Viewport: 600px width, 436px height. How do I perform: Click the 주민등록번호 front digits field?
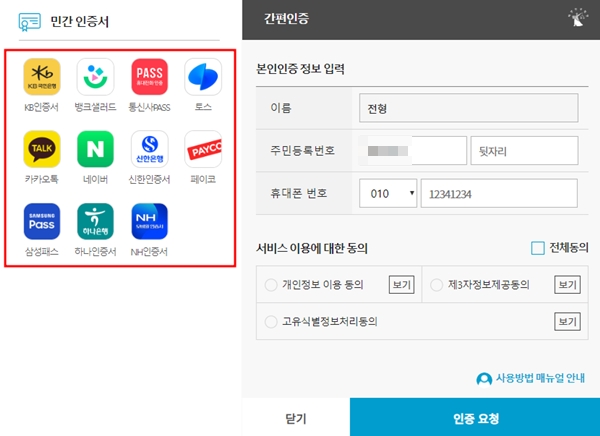tap(413, 150)
